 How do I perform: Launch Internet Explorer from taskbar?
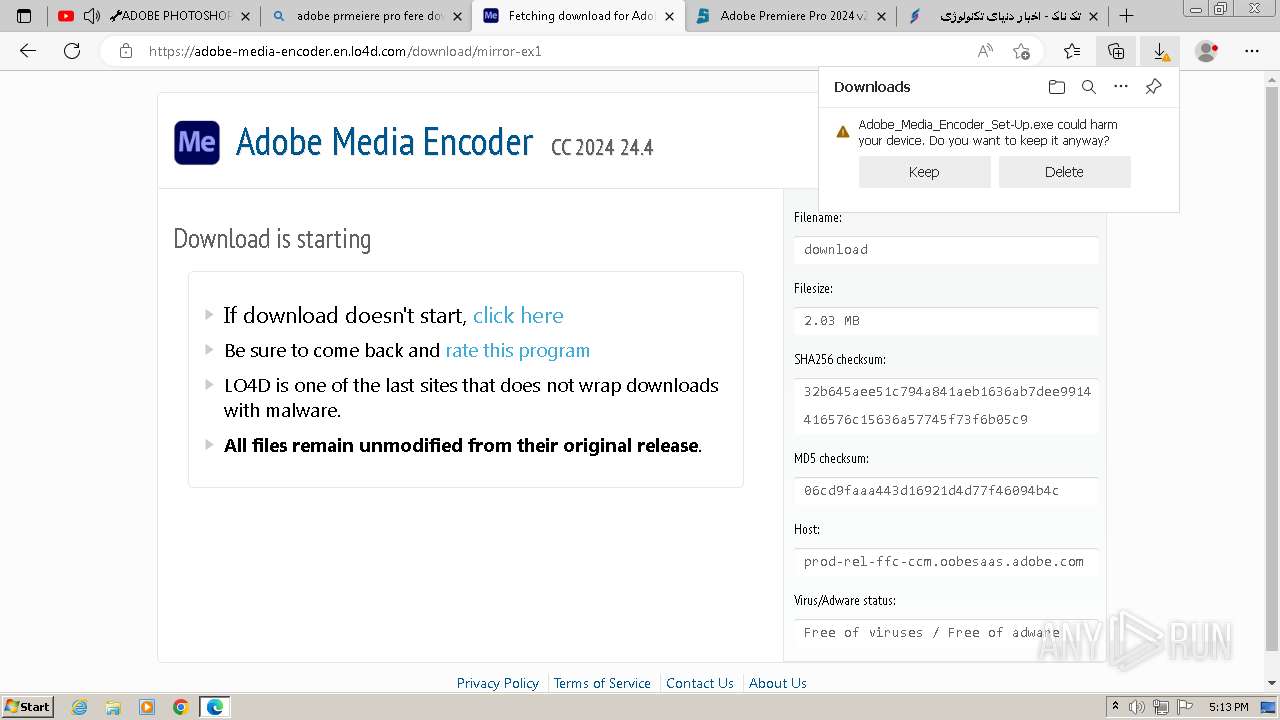pyautogui.click(x=80, y=707)
